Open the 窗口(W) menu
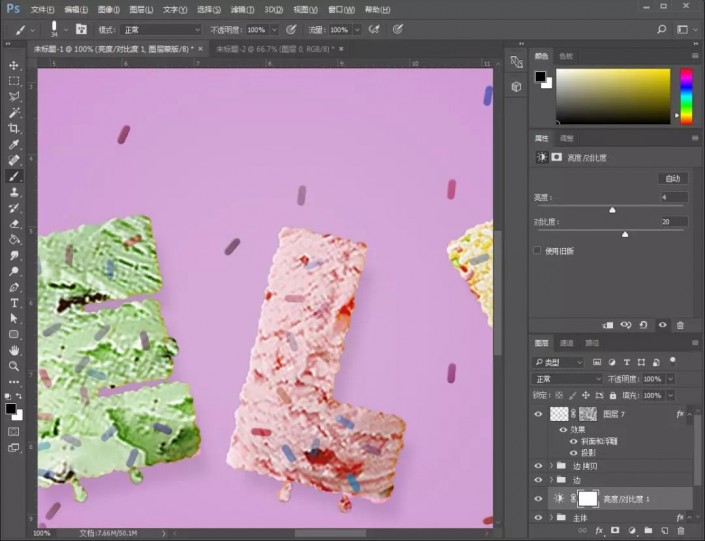705x541 pixels. [x=341, y=9]
